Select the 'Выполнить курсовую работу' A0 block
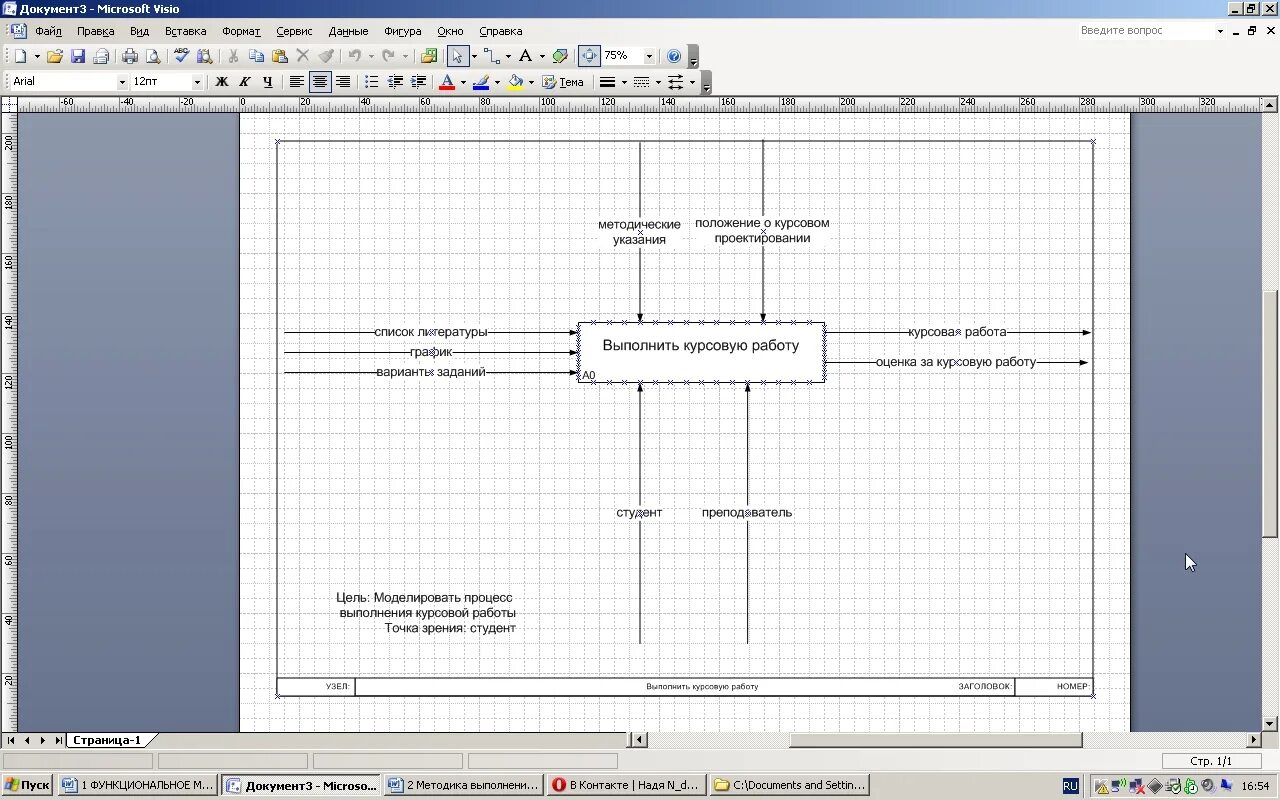This screenshot has height=800, width=1280. (701, 352)
